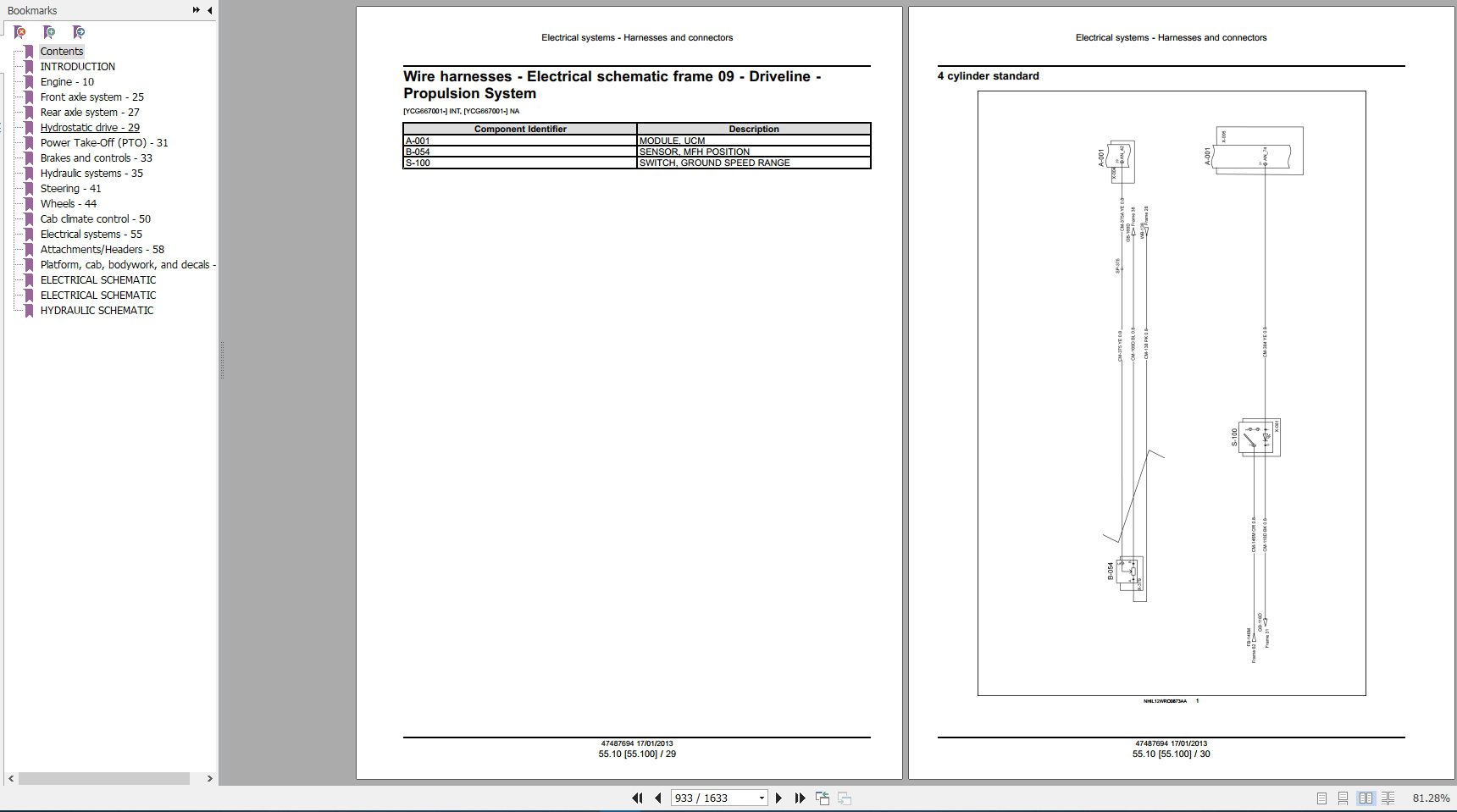
Task: Go back one page with previous arrow
Action: tap(657, 798)
